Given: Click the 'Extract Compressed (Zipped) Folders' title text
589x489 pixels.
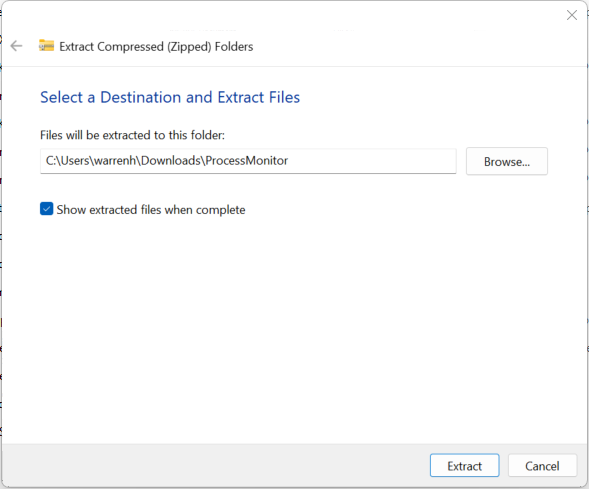Looking at the screenshot, I should tap(156, 47).
